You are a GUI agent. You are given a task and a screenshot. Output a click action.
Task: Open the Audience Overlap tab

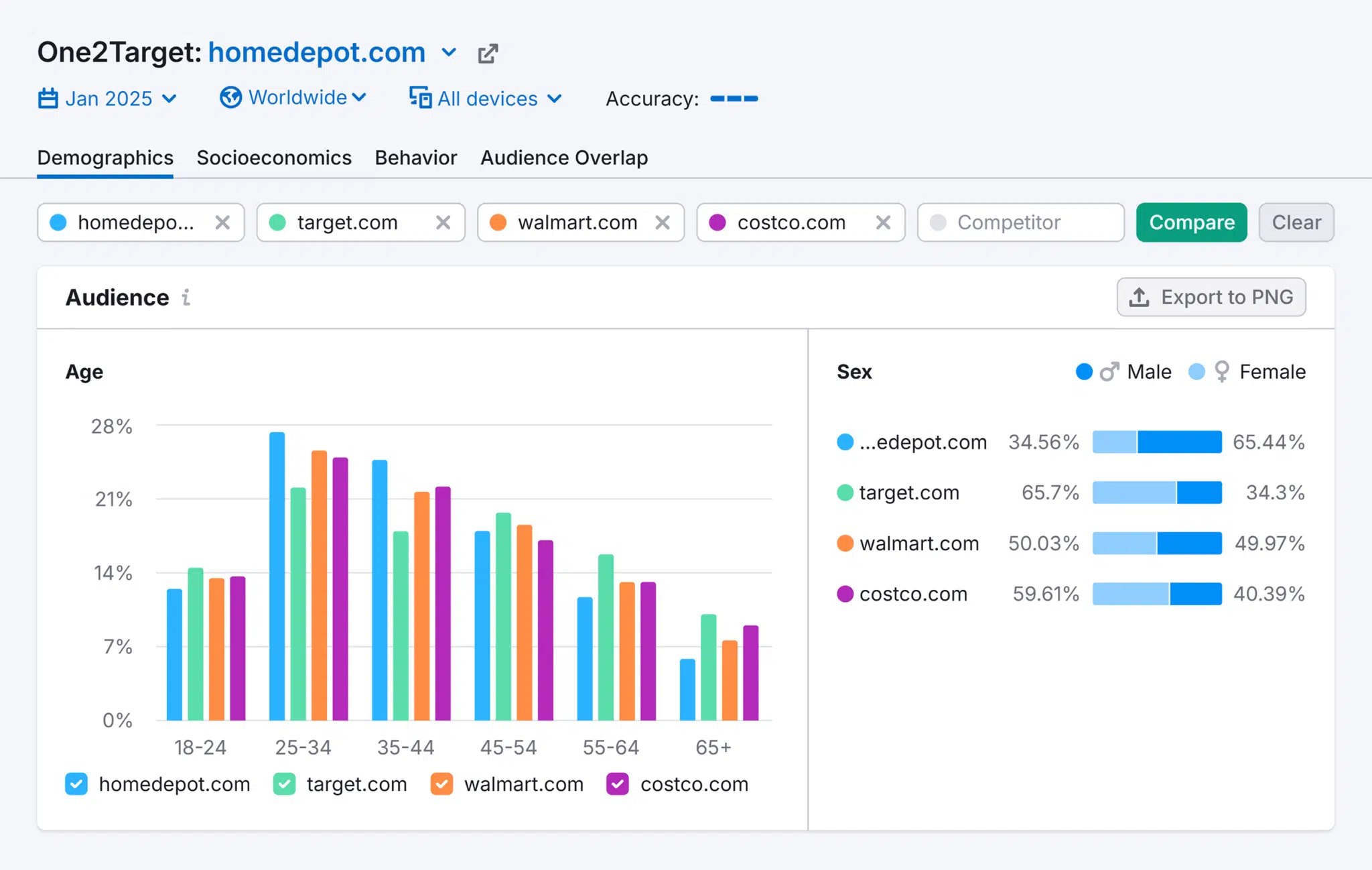coord(563,158)
